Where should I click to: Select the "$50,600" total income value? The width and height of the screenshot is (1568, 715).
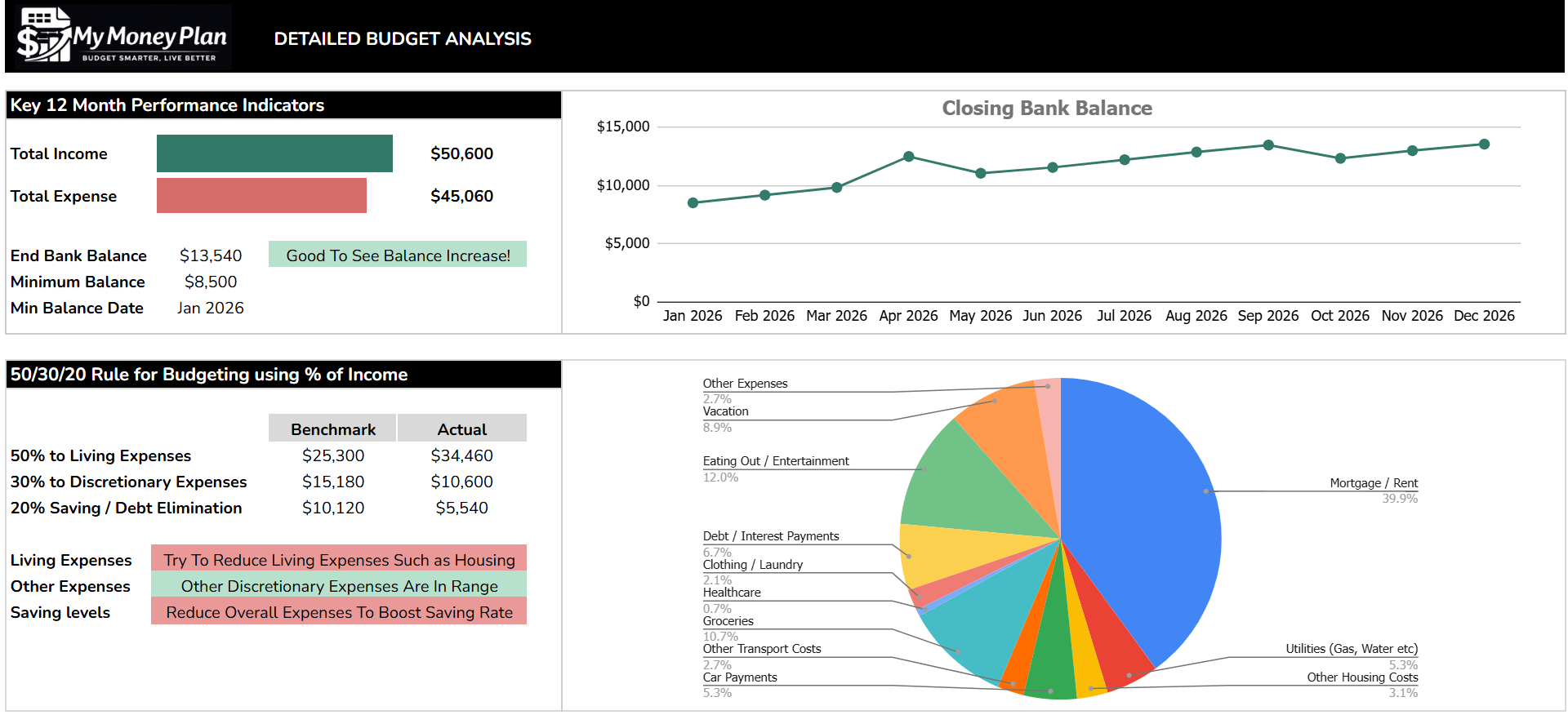click(x=462, y=153)
